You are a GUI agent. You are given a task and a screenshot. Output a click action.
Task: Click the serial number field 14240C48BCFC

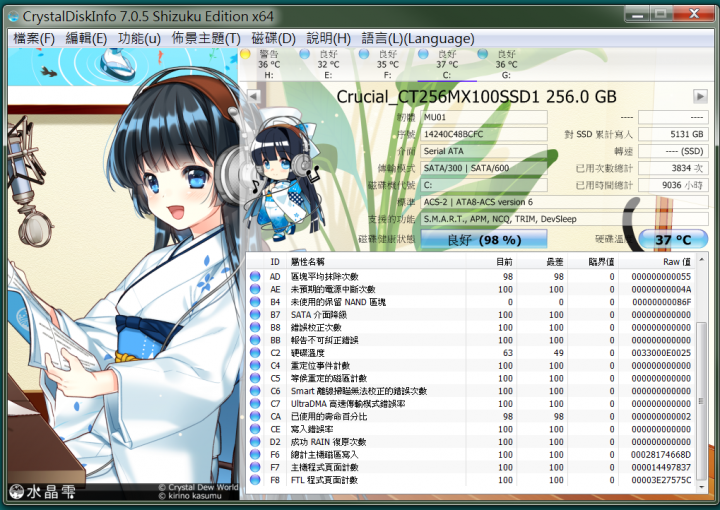[484, 134]
